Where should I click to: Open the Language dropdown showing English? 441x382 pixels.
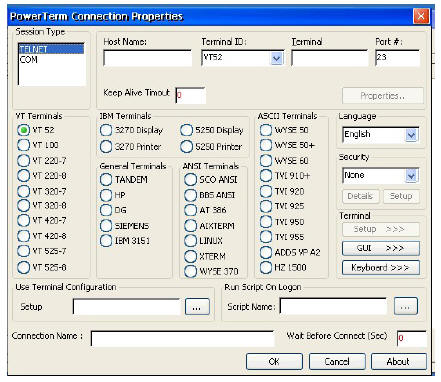411,135
